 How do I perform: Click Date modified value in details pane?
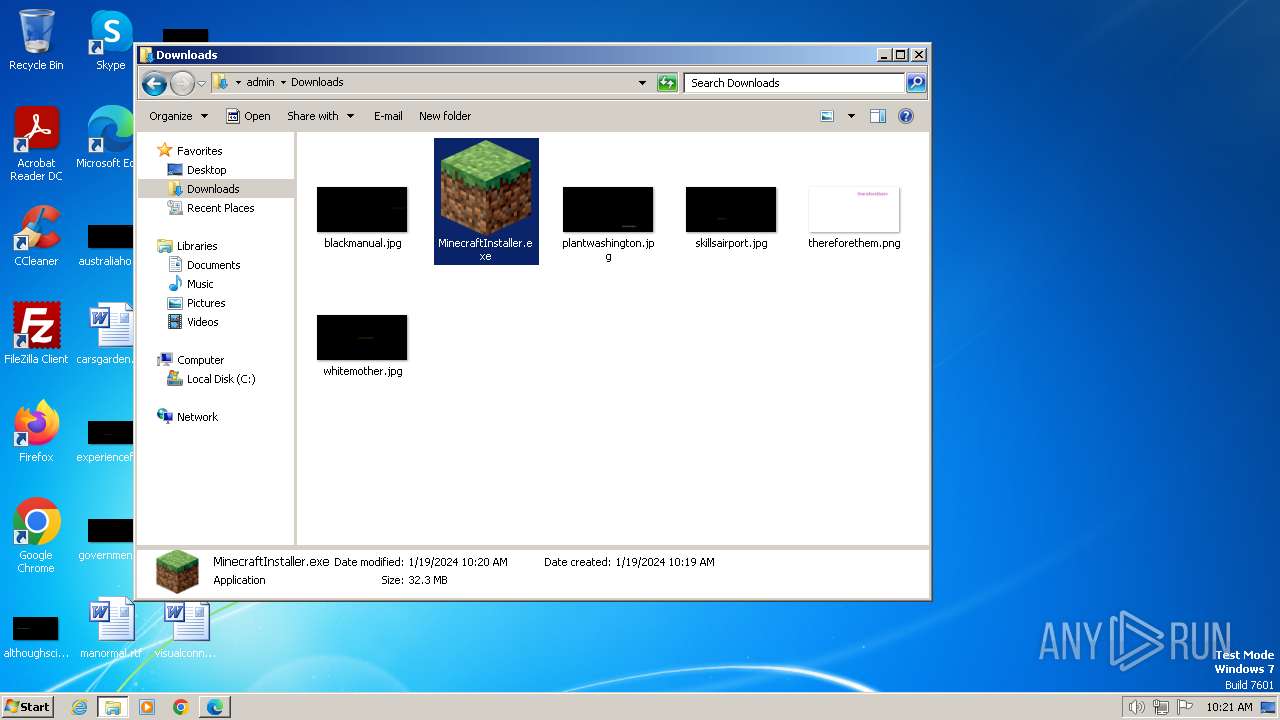[x=458, y=562]
